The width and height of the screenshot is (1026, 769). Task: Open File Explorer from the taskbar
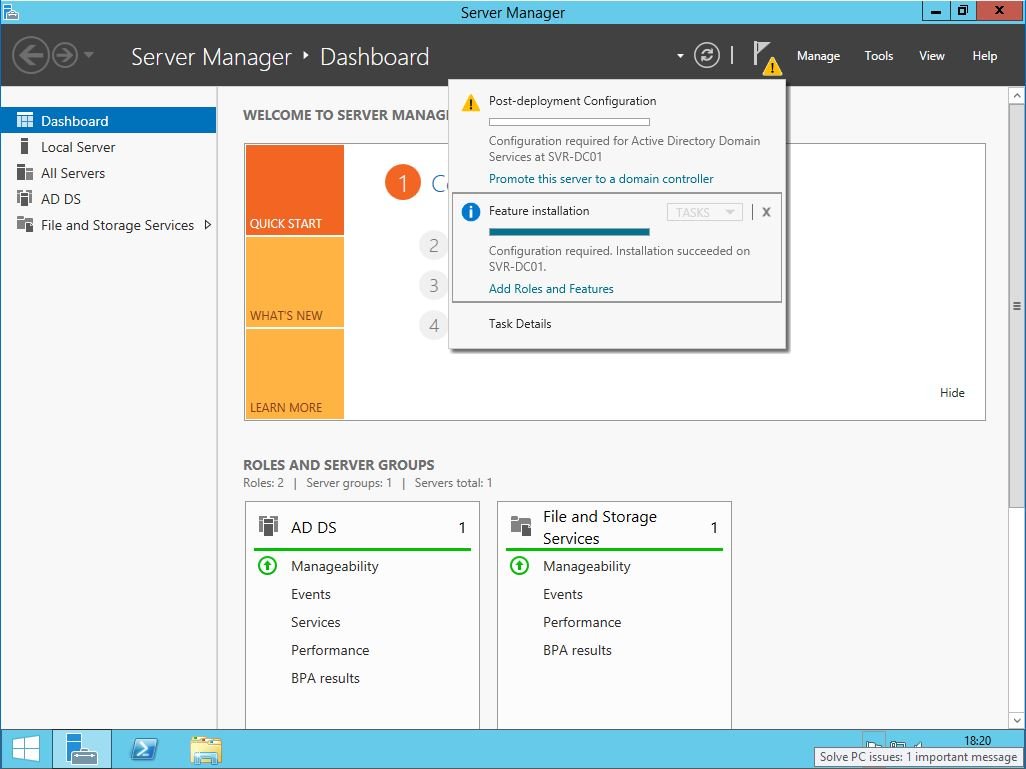tap(205, 748)
